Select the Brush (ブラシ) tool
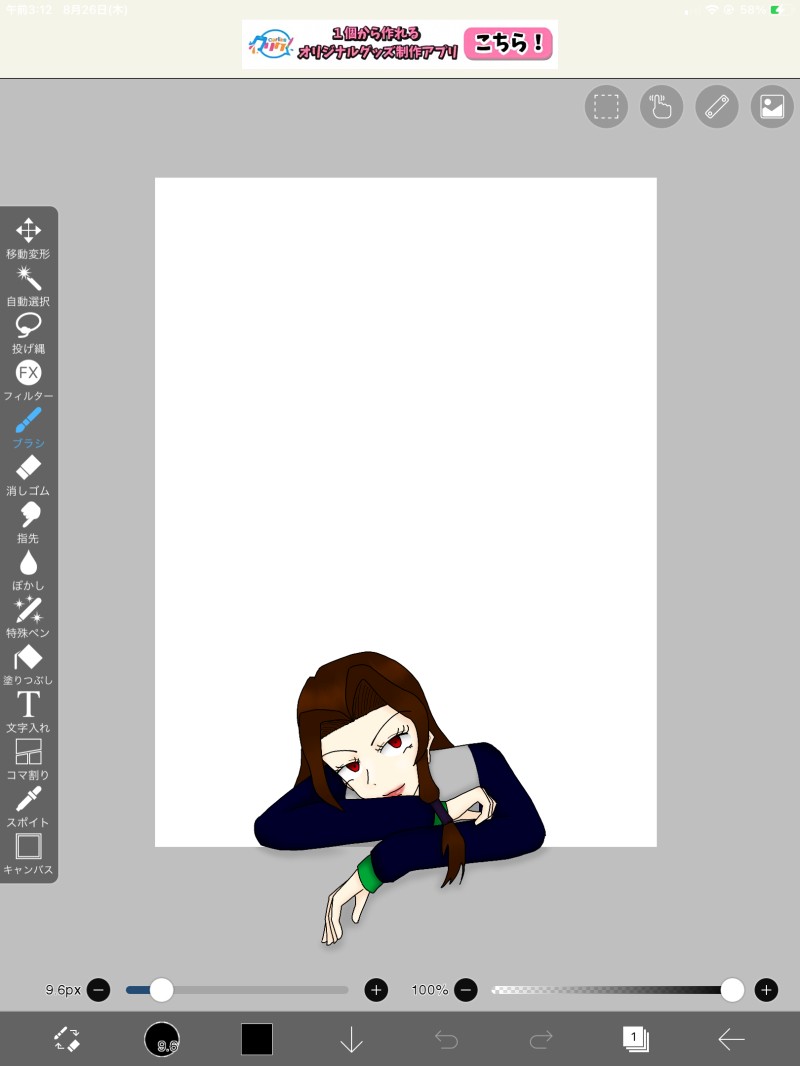Image resolution: width=800 pixels, height=1066 pixels. [x=28, y=428]
